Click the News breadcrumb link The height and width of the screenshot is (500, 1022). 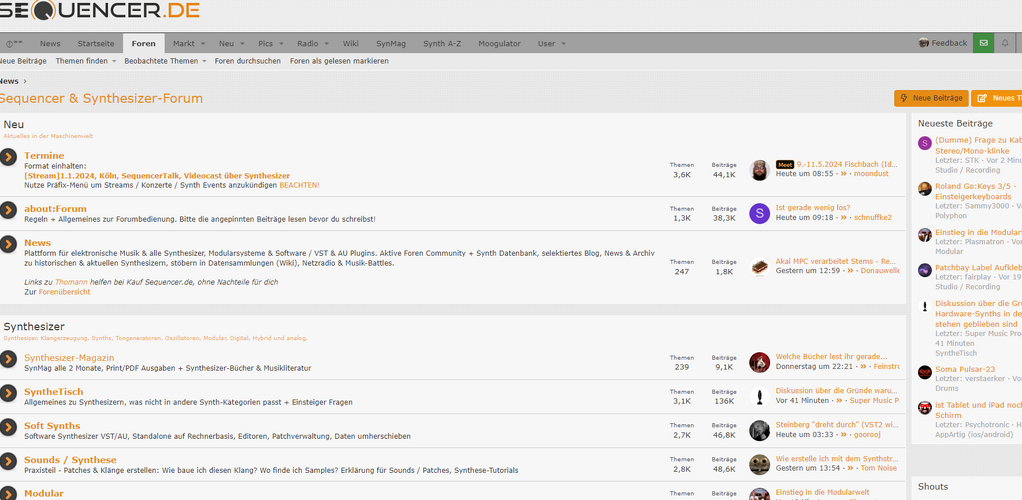[9, 81]
